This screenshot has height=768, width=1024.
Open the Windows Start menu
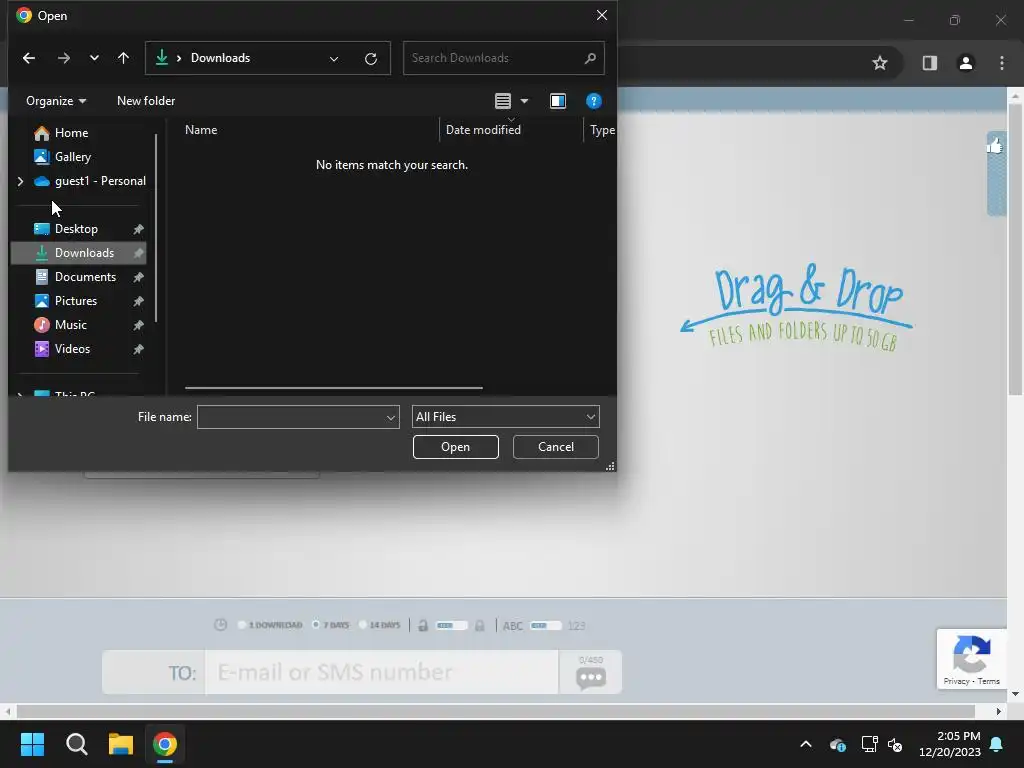coord(32,744)
